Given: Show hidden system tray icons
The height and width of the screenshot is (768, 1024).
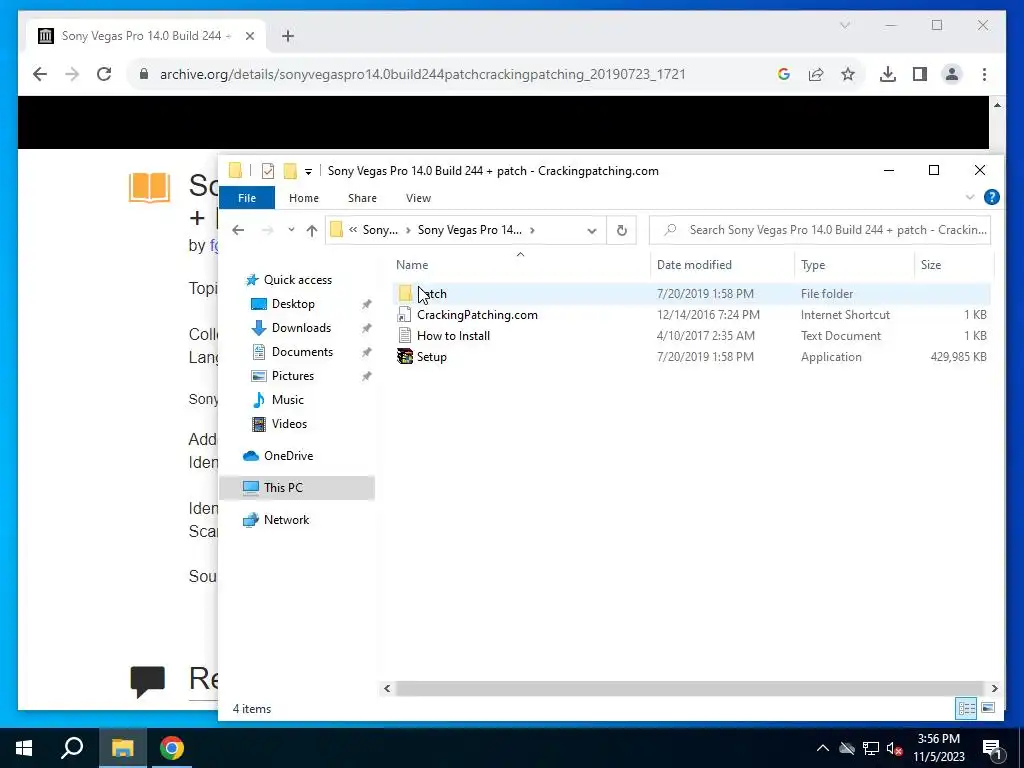Looking at the screenshot, I should pos(823,748).
